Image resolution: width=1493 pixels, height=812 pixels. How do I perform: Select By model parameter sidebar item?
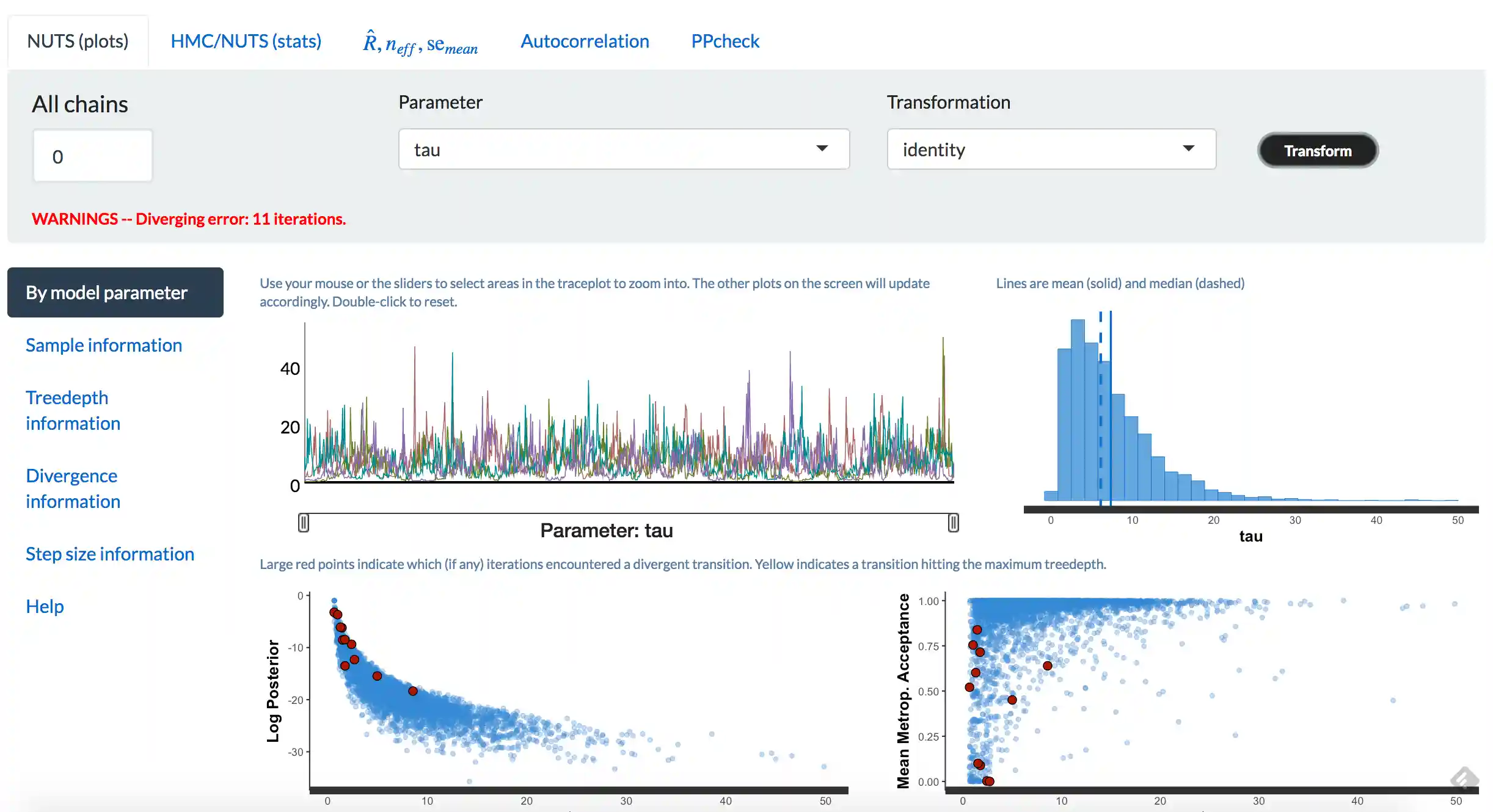[115, 292]
